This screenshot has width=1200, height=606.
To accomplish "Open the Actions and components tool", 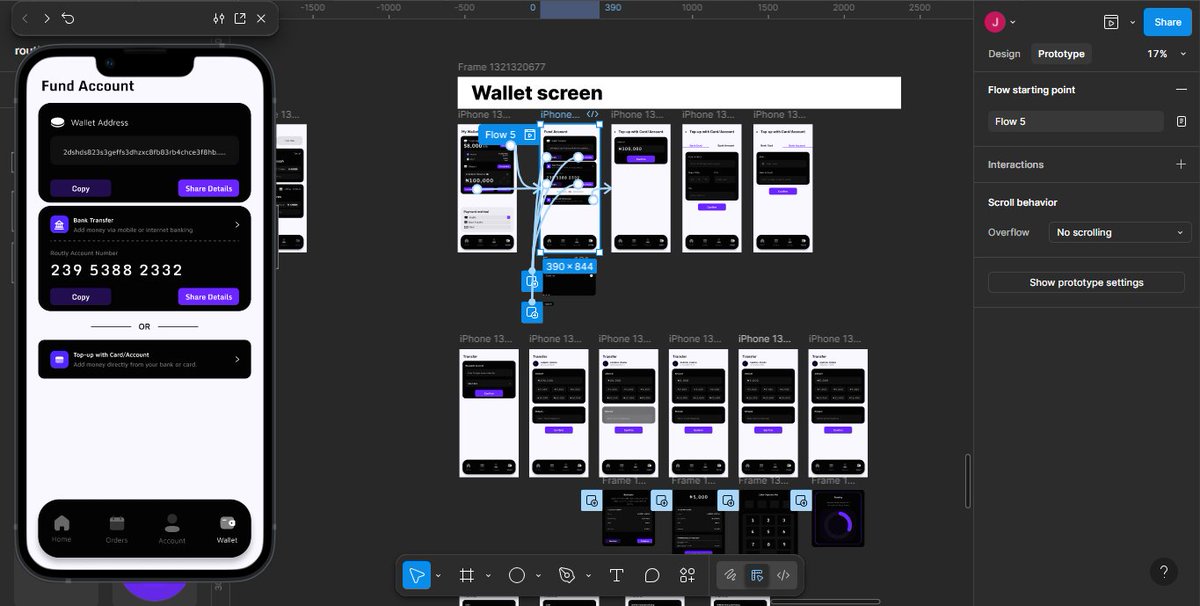I will pyautogui.click(x=687, y=575).
